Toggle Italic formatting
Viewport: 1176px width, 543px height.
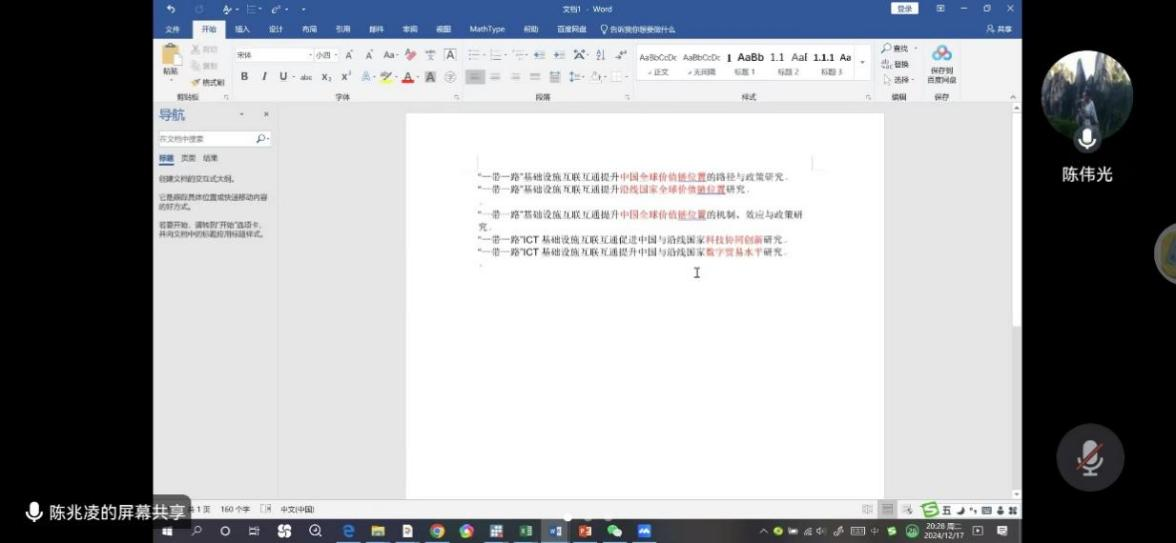[x=264, y=77]
